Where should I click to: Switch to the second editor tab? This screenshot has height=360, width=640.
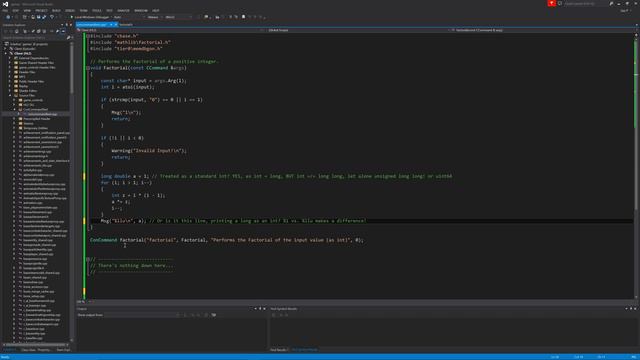(126, 24)
